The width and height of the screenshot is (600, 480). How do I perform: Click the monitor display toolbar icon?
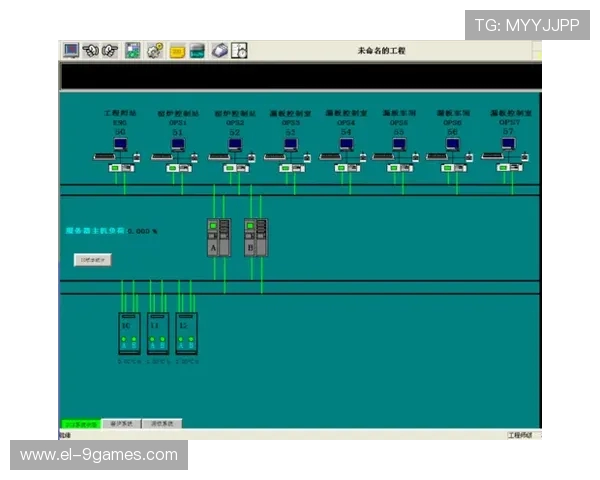[71, 50]
